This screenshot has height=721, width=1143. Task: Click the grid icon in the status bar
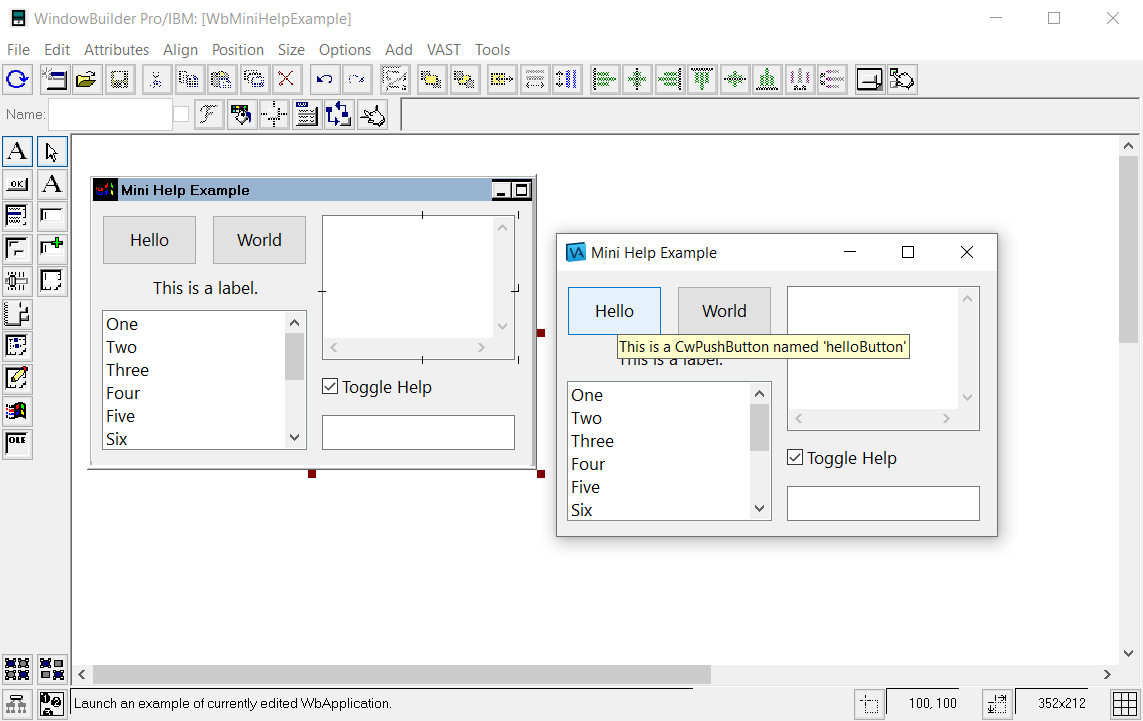coord(1125,704)
